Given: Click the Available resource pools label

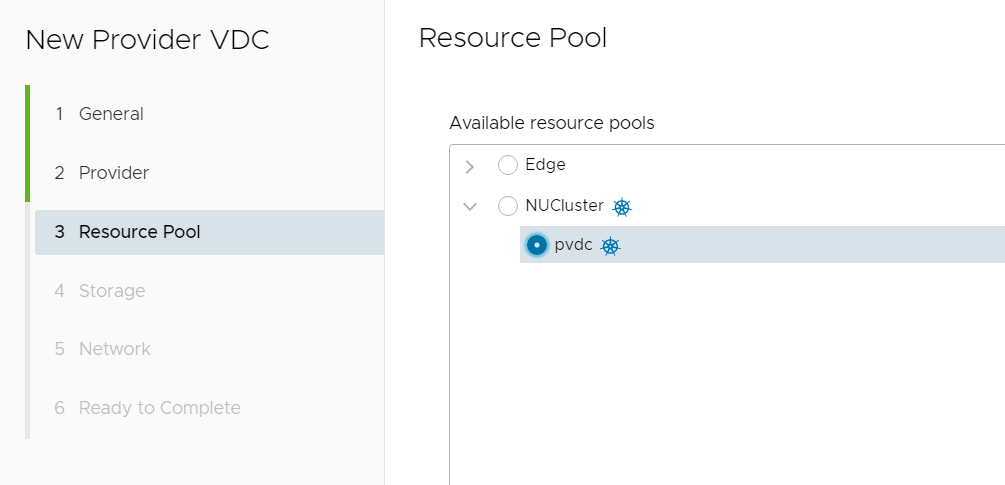Looking at the screenshot, I should click(x=552, y=122).
